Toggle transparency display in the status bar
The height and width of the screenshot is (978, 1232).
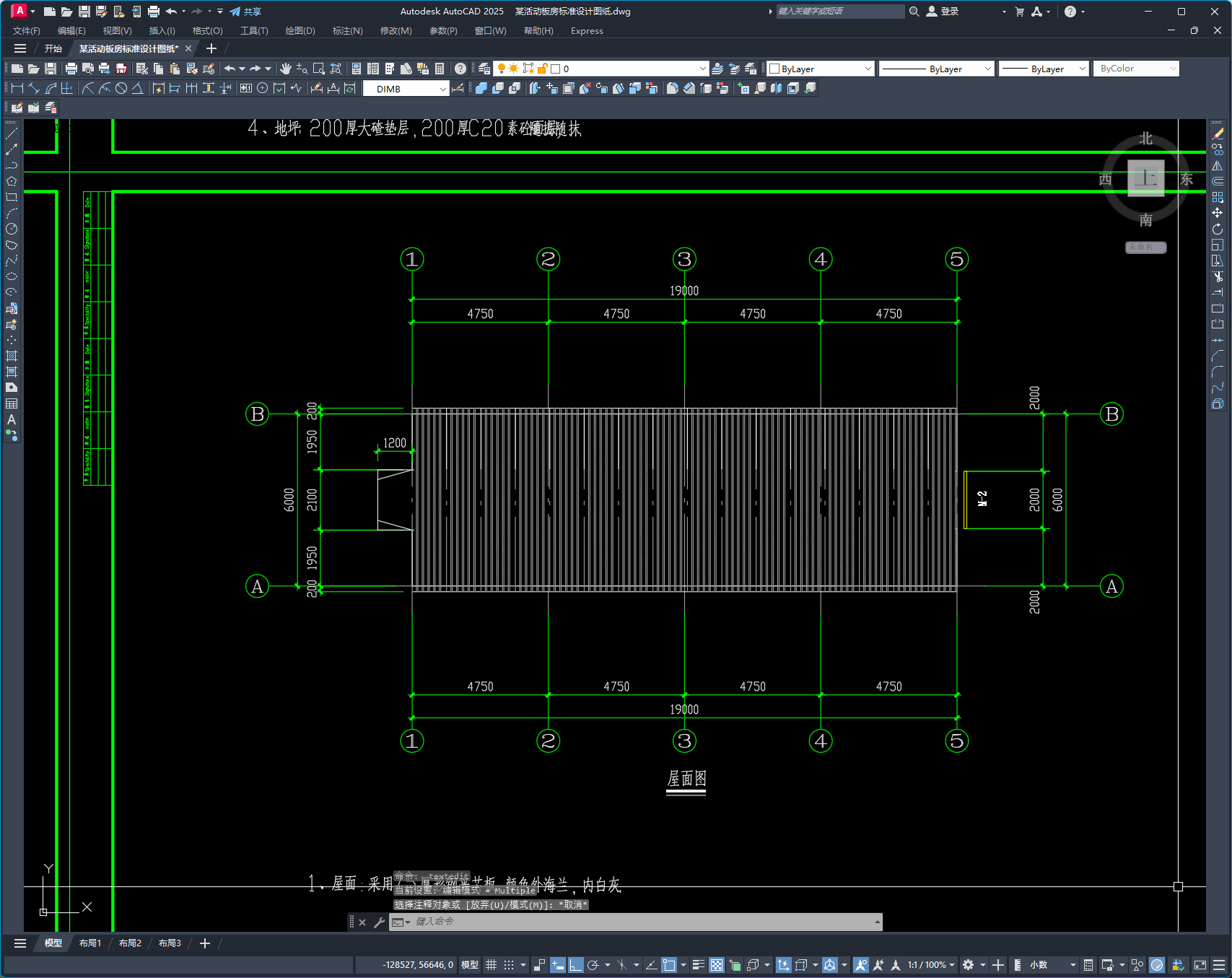717,965
